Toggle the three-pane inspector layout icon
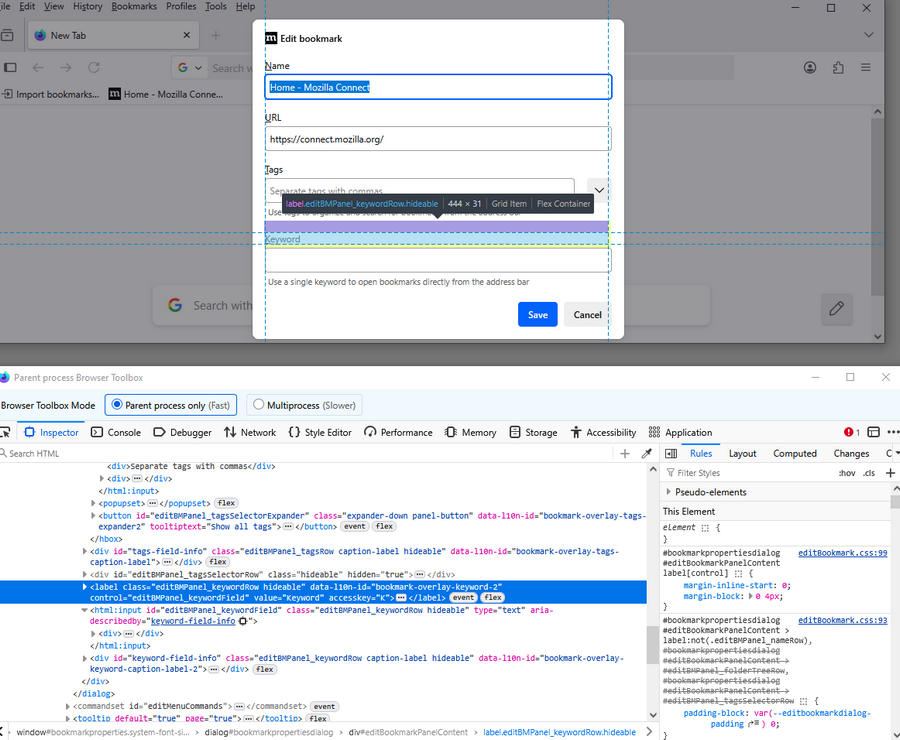Screen dimensions: 900x740 click(669, 453)
